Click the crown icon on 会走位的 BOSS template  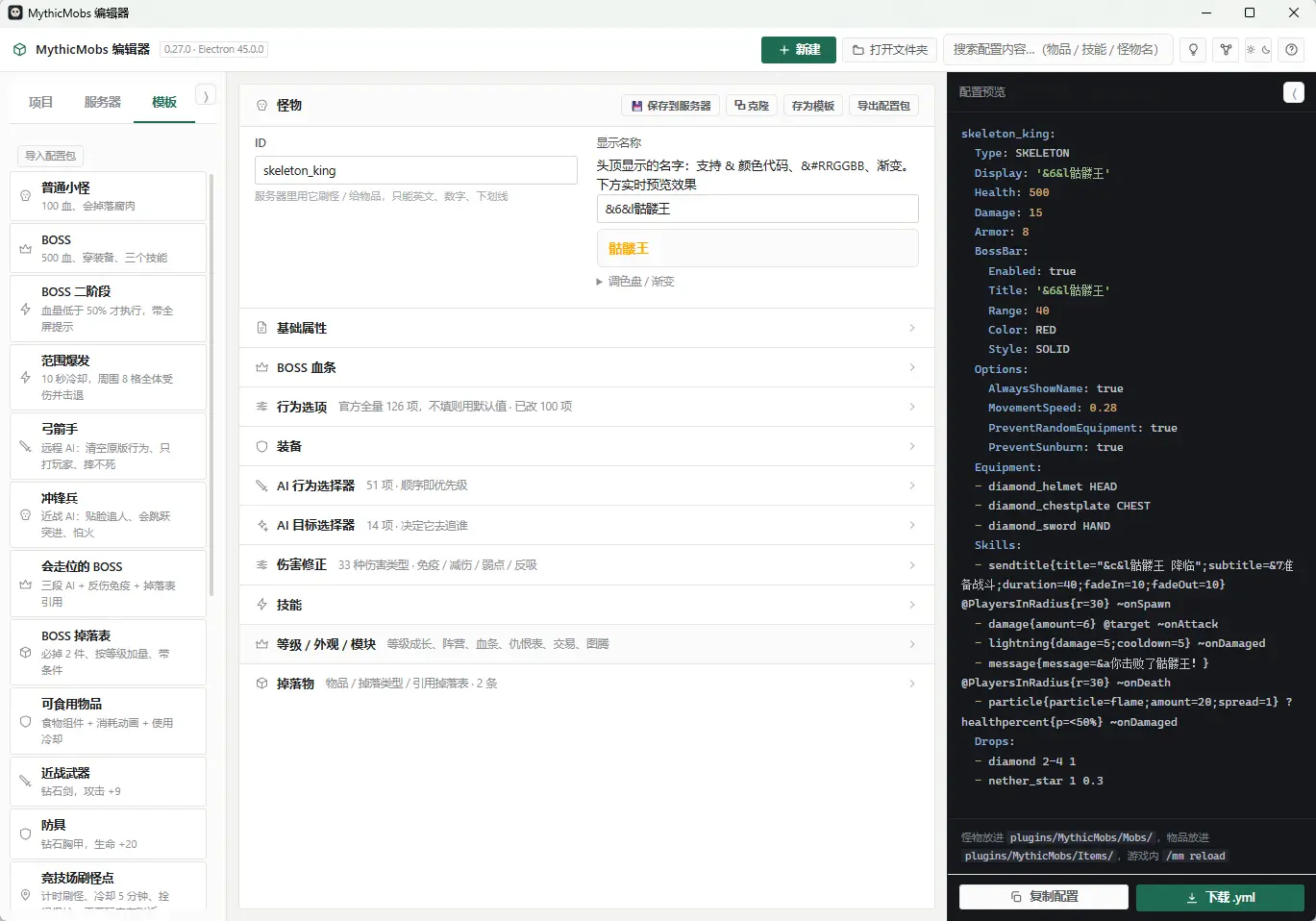click(26, 584)
